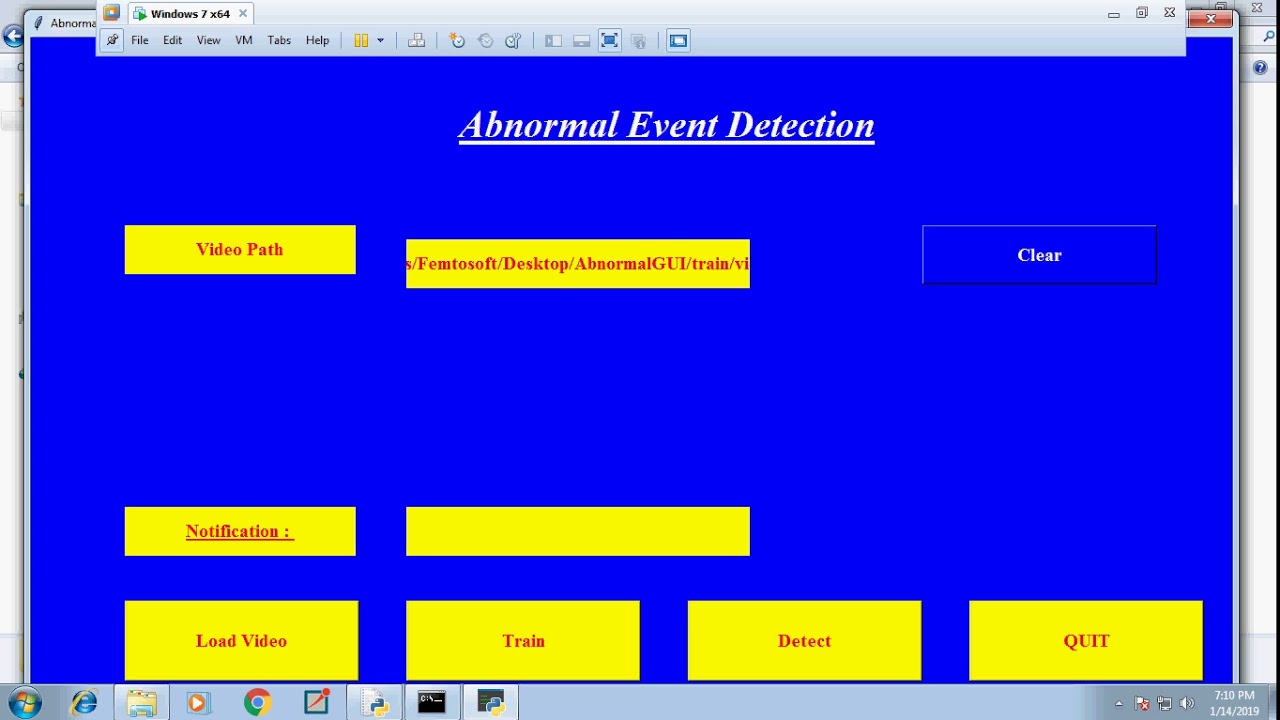Image resolution: width=1280 pixels, height=720 pixels.
Task: Click the empty notification output field
Action: (578, 531)
